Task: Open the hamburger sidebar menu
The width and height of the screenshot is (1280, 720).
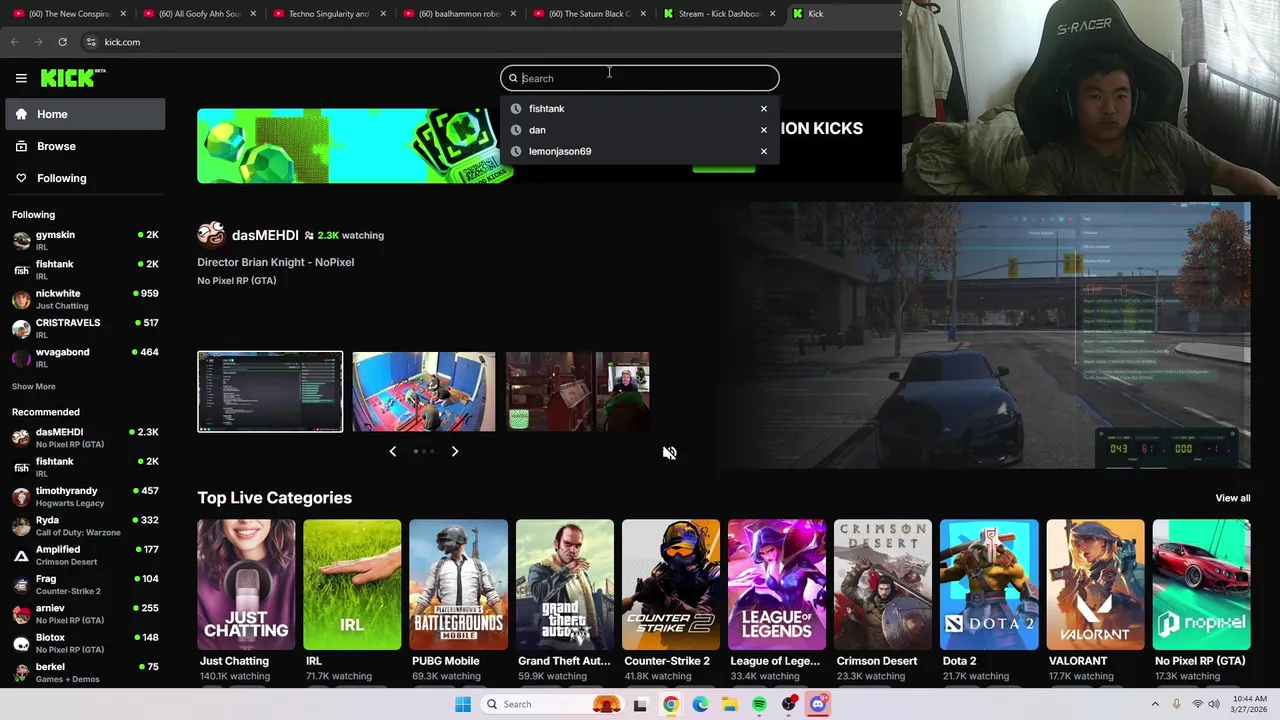Action: tap(21, 78)
